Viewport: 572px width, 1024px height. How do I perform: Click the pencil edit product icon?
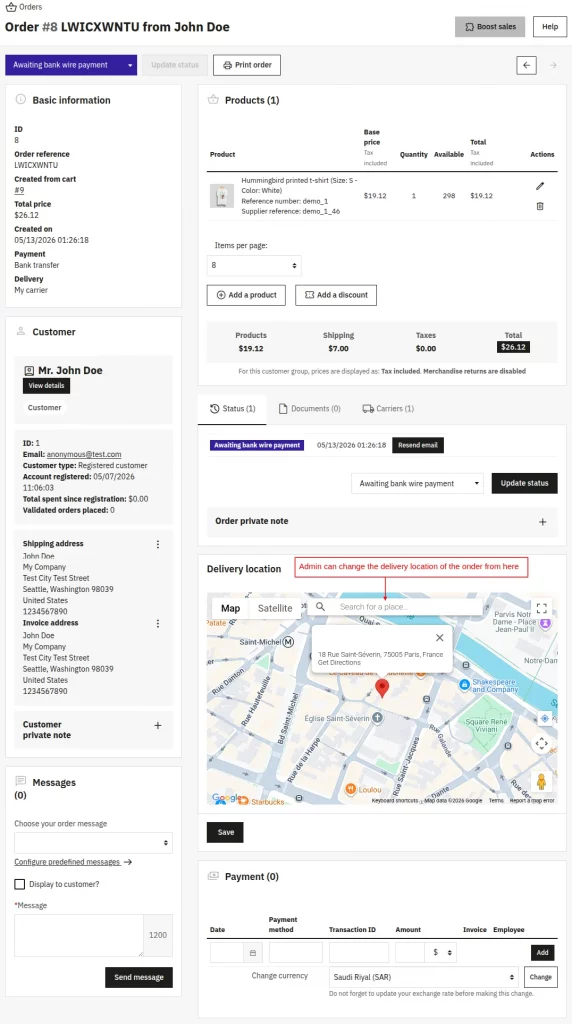tap(539, 186)
